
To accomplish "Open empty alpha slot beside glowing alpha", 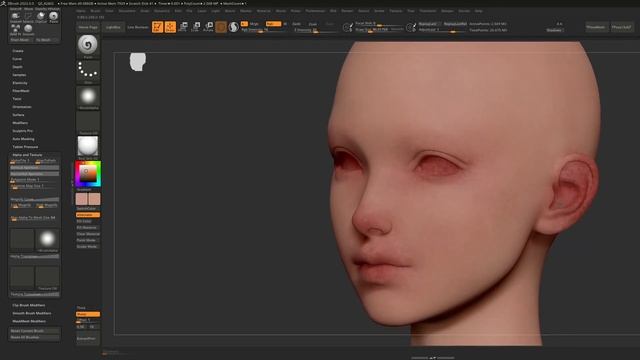I will click(22, 239).
